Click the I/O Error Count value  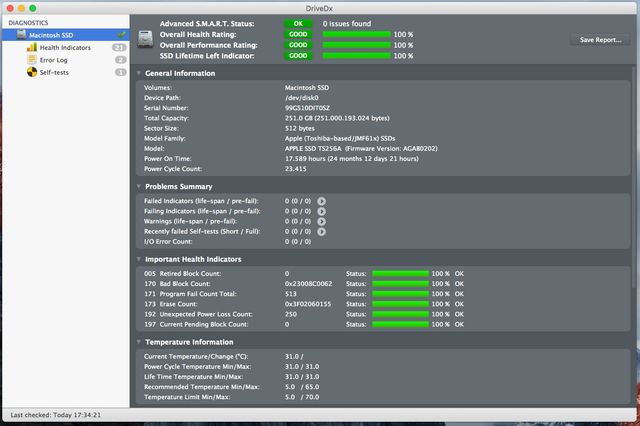coord(298,242)
